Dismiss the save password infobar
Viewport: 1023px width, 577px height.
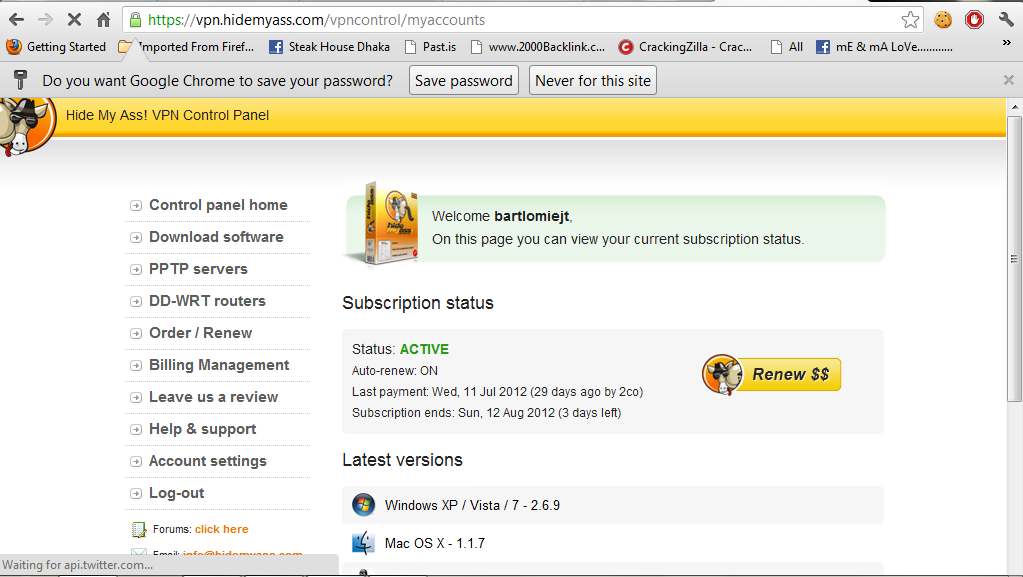pyautogui.click(x=1009, y=80)
